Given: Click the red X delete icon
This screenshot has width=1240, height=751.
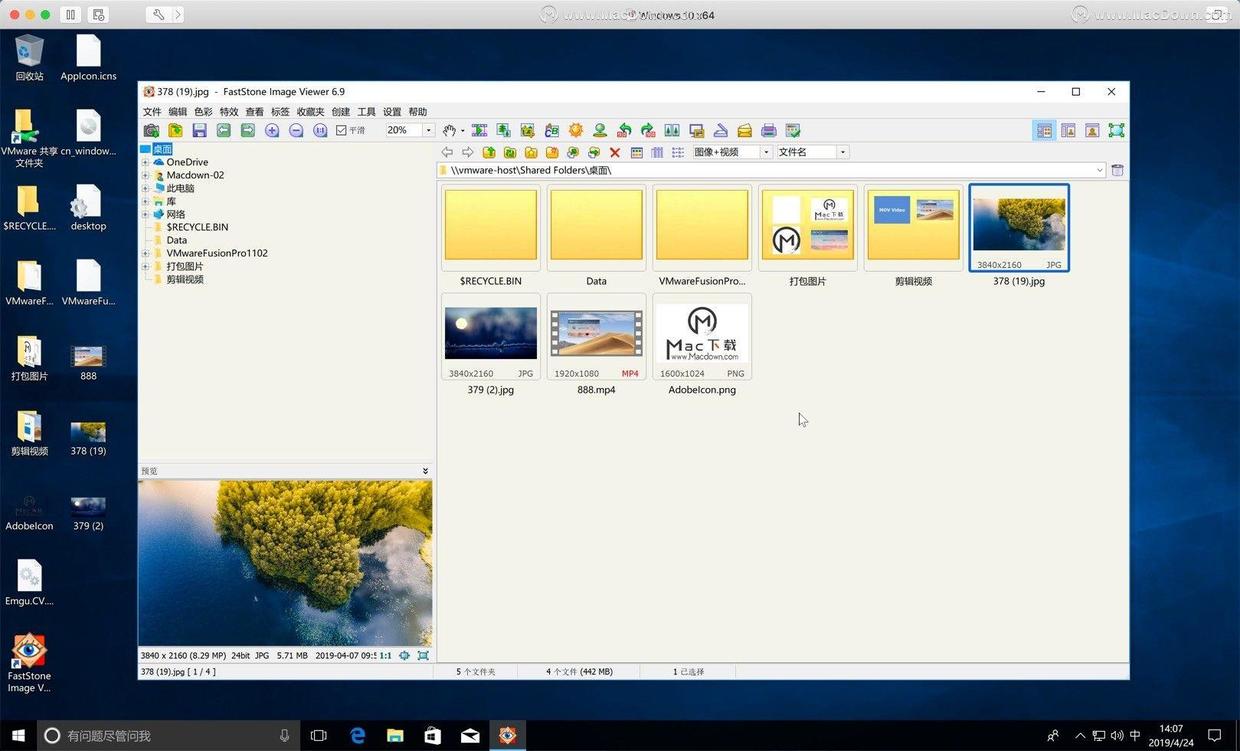Looking at the screenshot, I should pyautogui.click(x=615, y=152).
